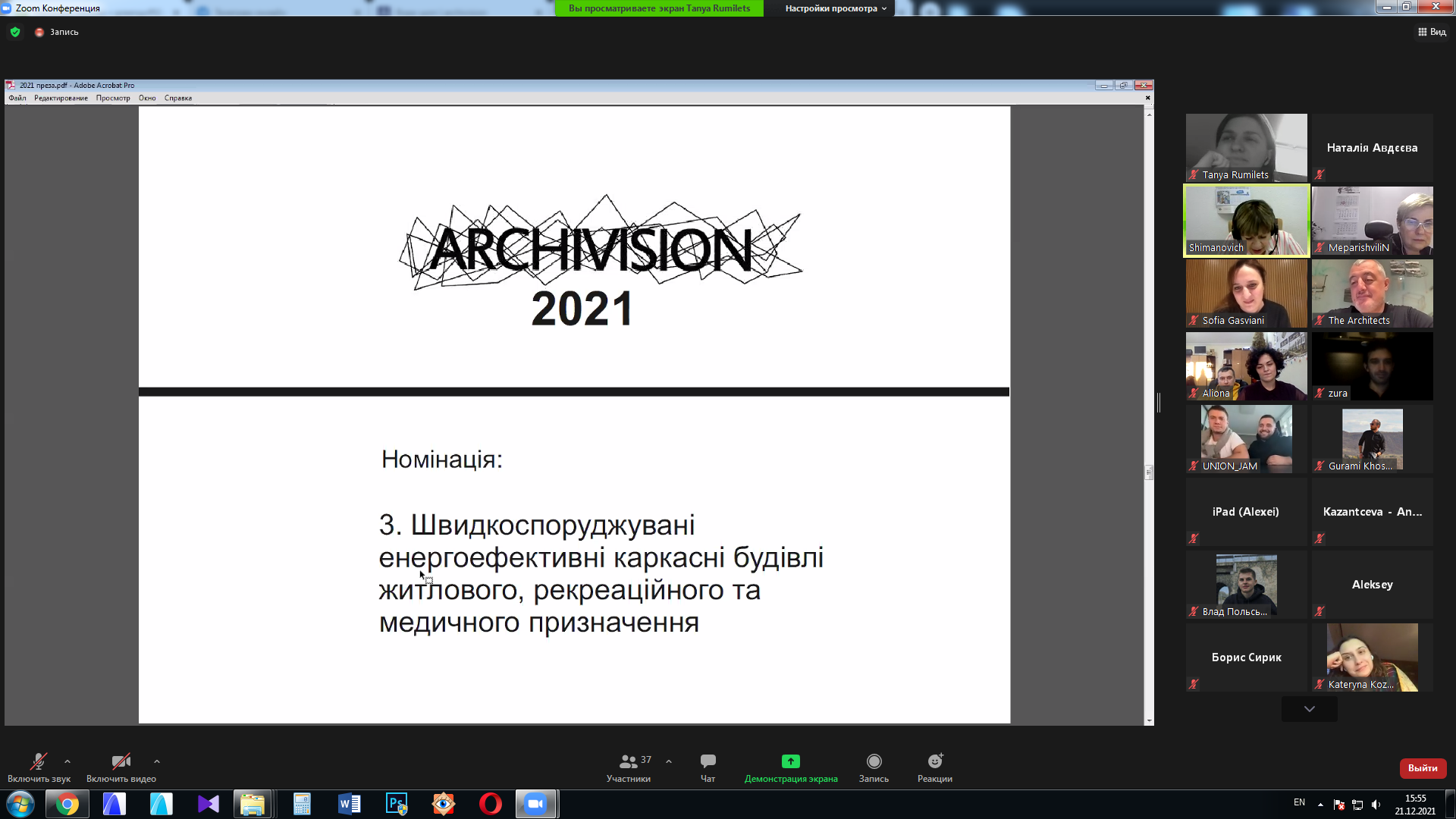Click the green screen-viewing banner for Tanya Rumilets
The width and height of the screenshot is (1456, 819).
(x=659, y=8)
